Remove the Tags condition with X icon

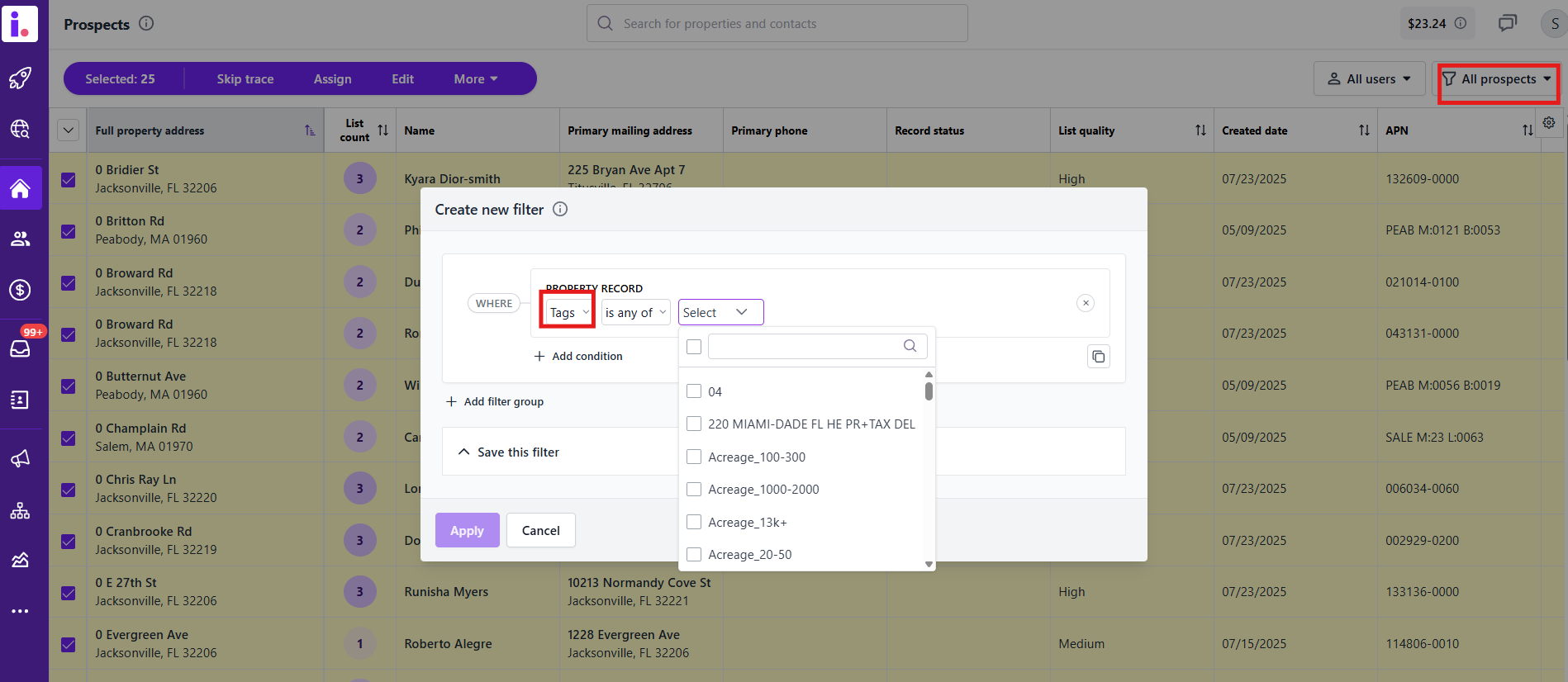click(x=1086, y=303)
